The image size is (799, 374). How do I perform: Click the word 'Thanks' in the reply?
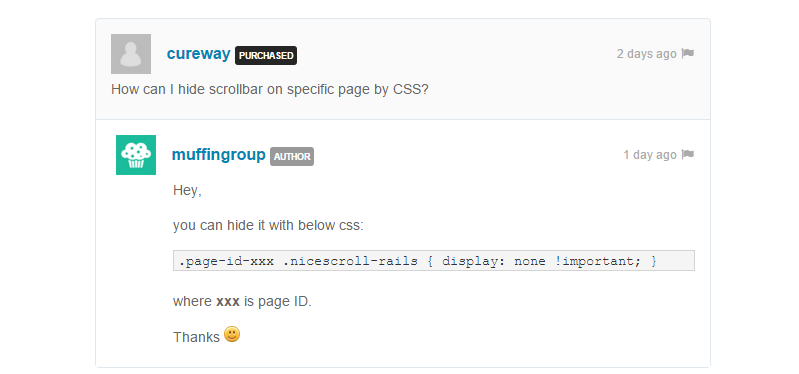[x=196, y=337]
